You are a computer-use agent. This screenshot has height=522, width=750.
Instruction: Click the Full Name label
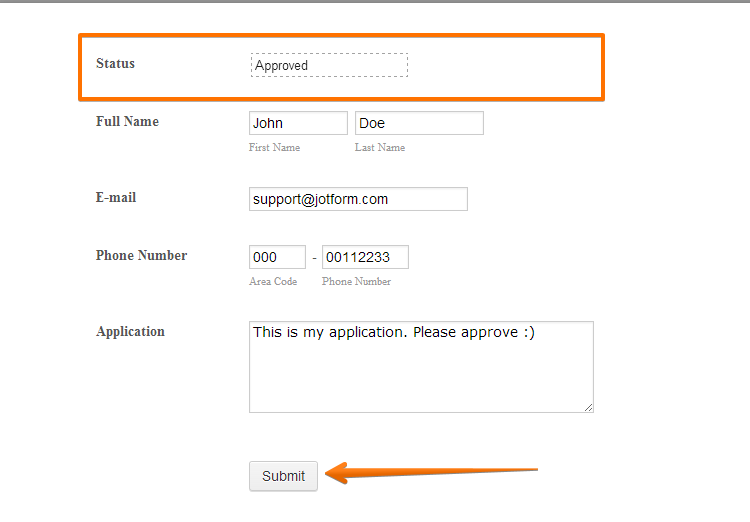click(127, 122)
